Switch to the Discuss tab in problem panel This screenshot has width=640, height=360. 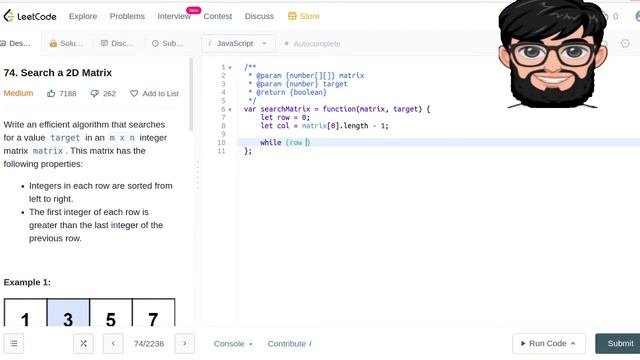point(117,43)
